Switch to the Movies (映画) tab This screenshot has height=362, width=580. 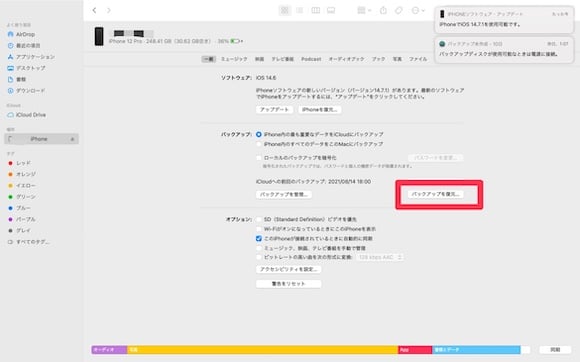coord(259,59)
